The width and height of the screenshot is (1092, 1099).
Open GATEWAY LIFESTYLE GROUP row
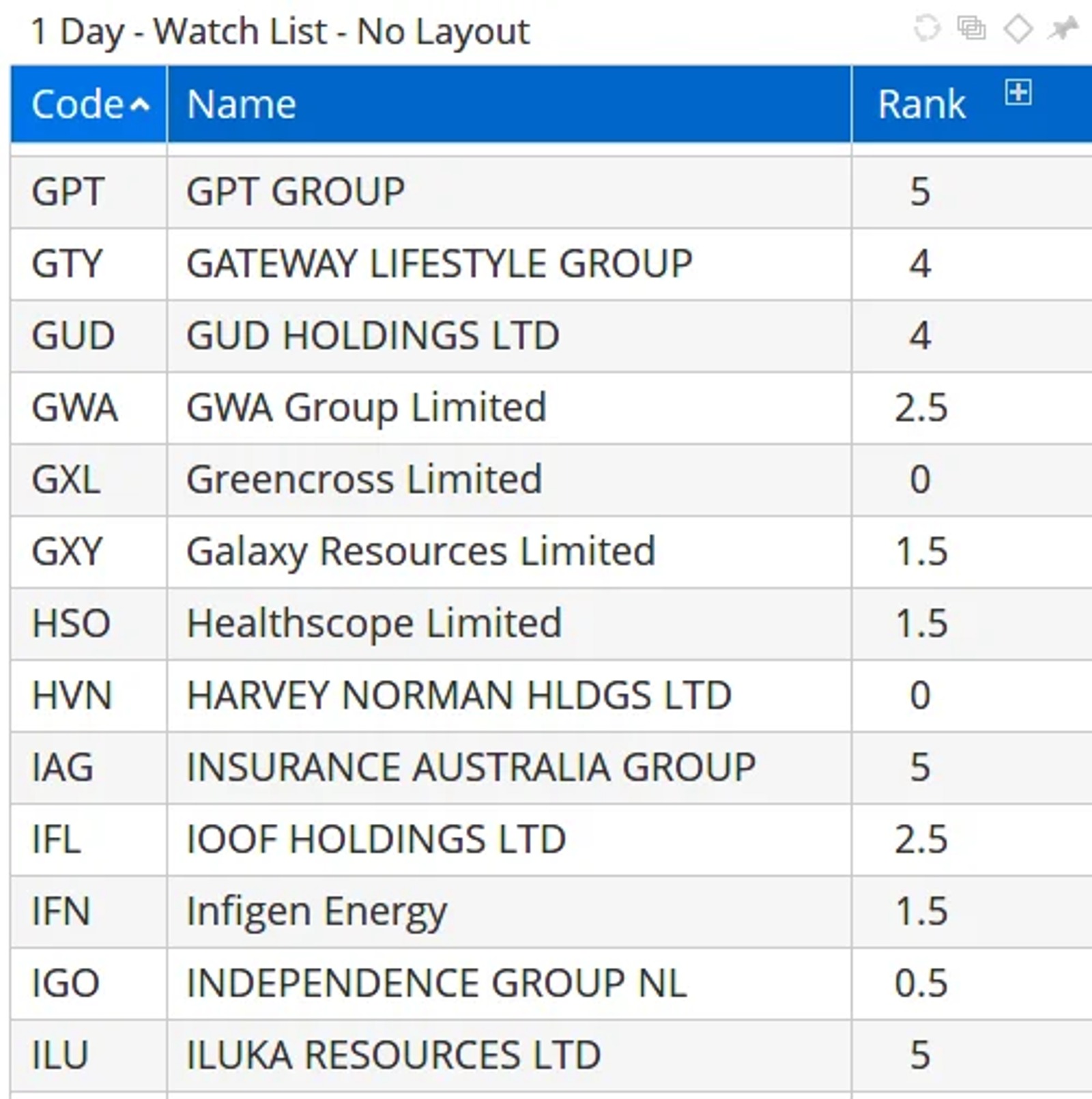pos(509,264)
